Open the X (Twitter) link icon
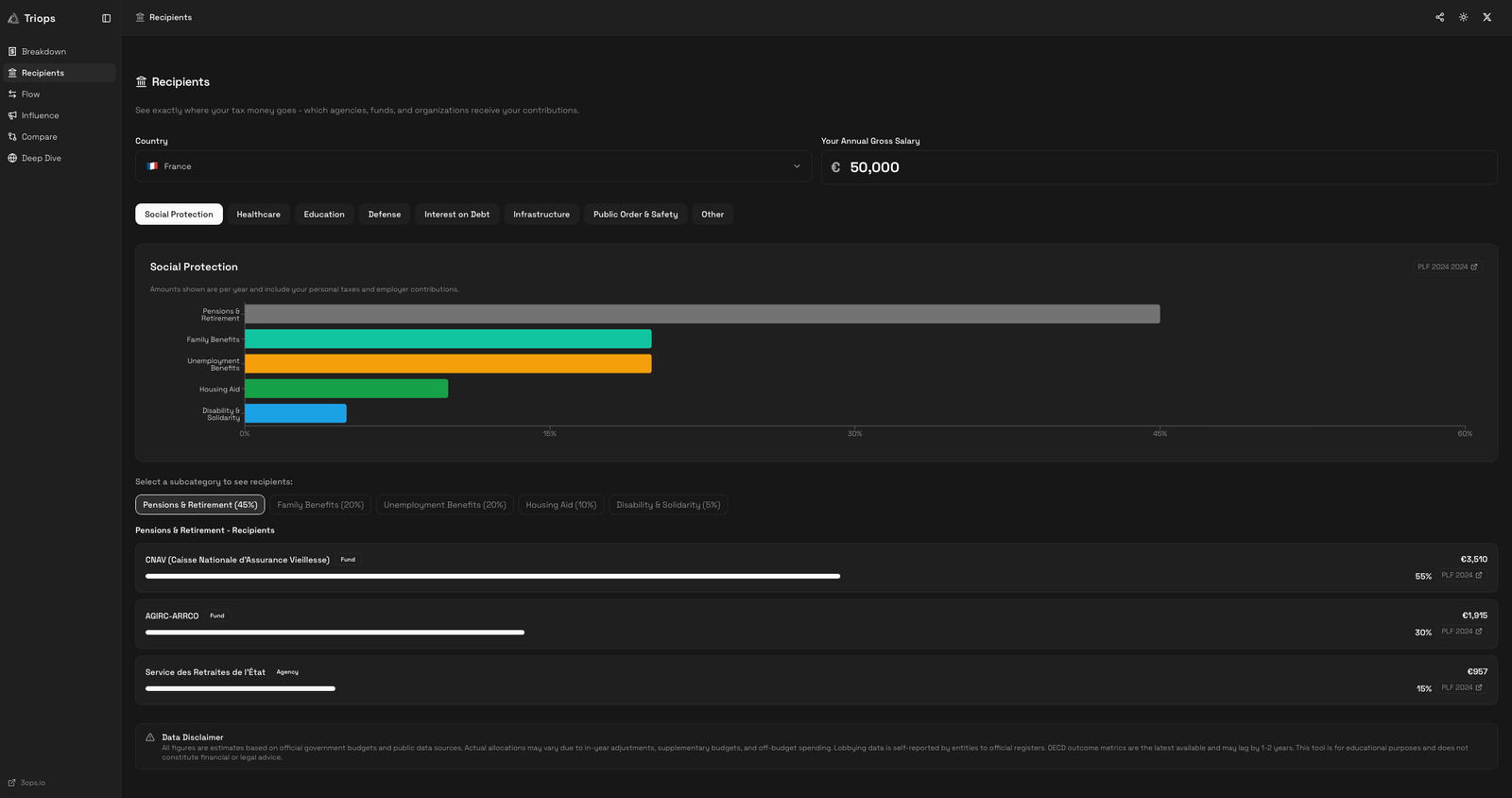Image resolution: width=1512 pixels, height=798 pixels. tap(1486, 17)
